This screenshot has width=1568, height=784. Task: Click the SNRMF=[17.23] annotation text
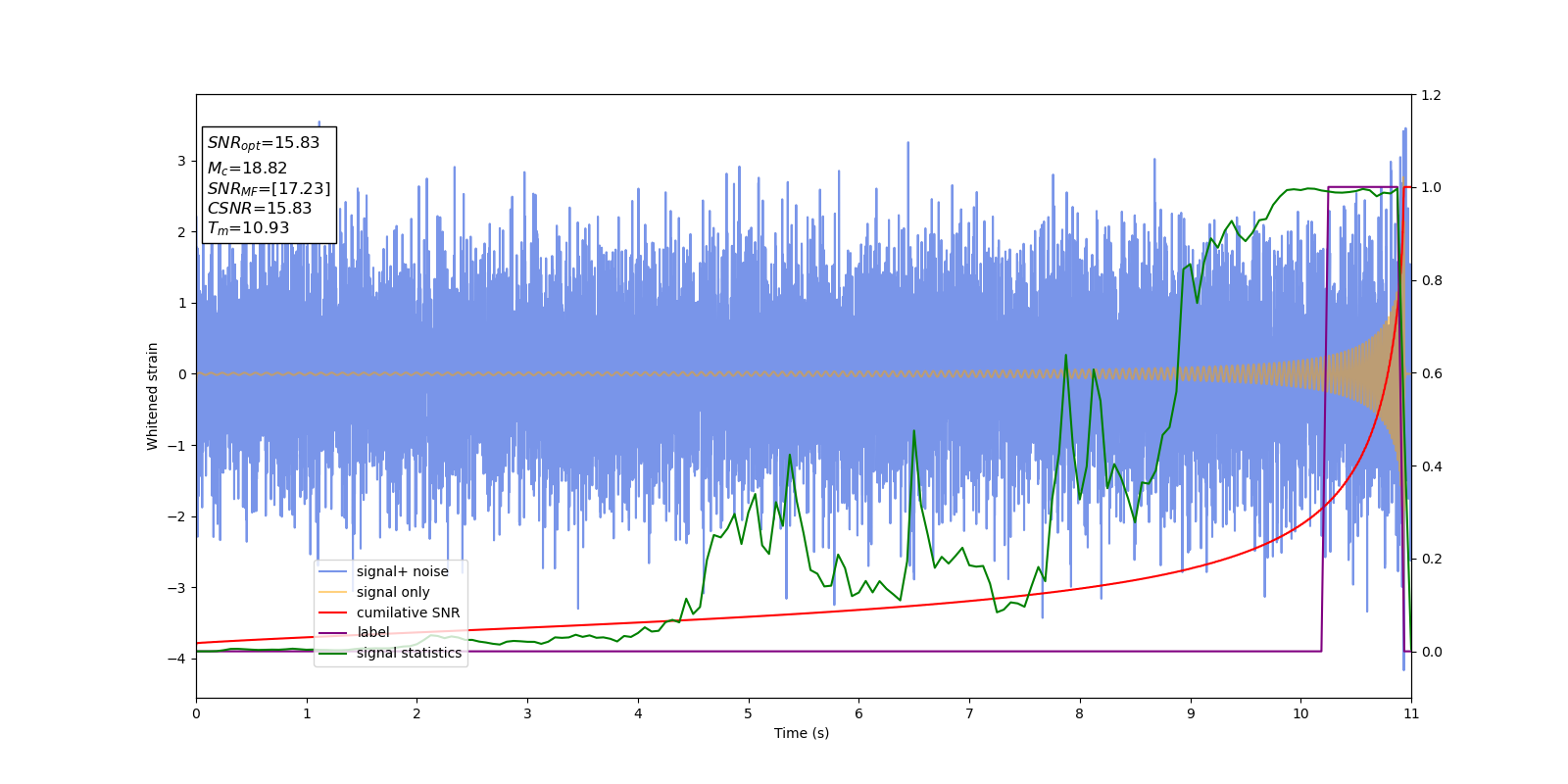[x=269, y=188]
